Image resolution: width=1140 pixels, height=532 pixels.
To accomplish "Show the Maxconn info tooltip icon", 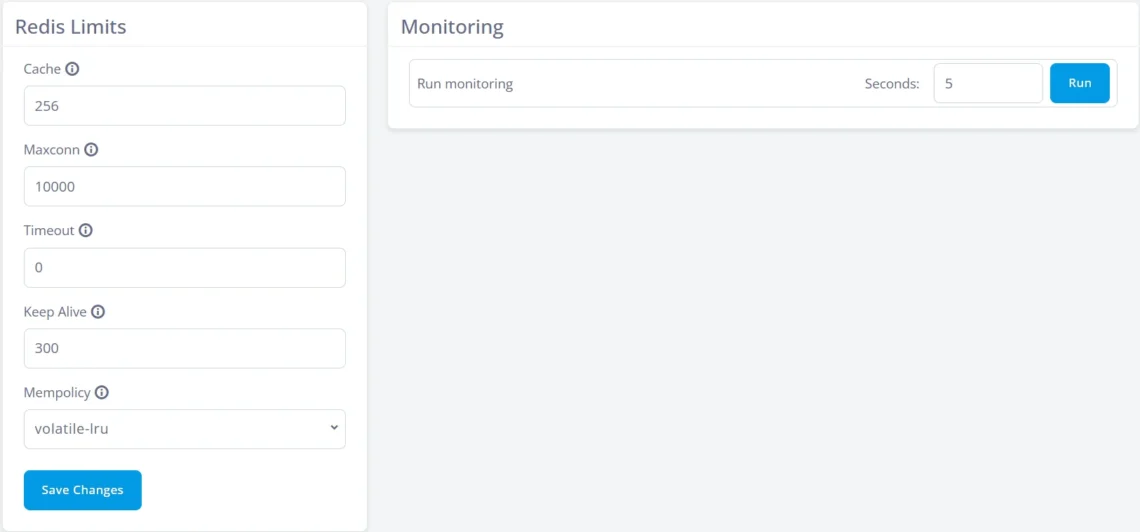I will 91,150.
